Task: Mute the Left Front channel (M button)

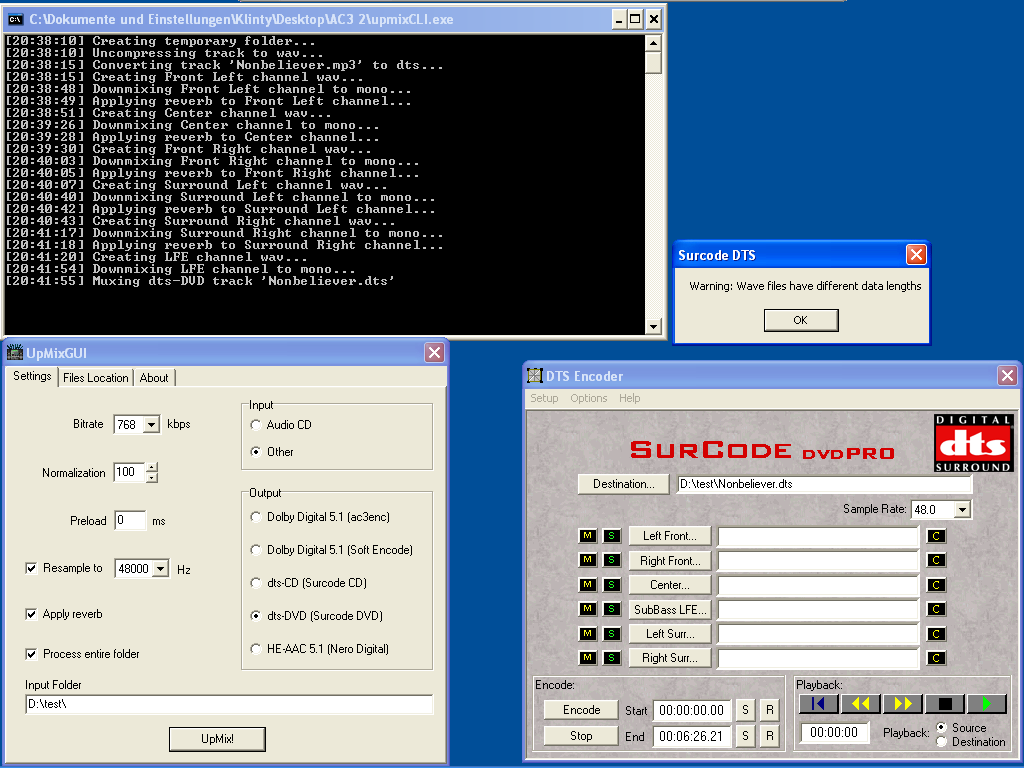Action: pos(588,536)
